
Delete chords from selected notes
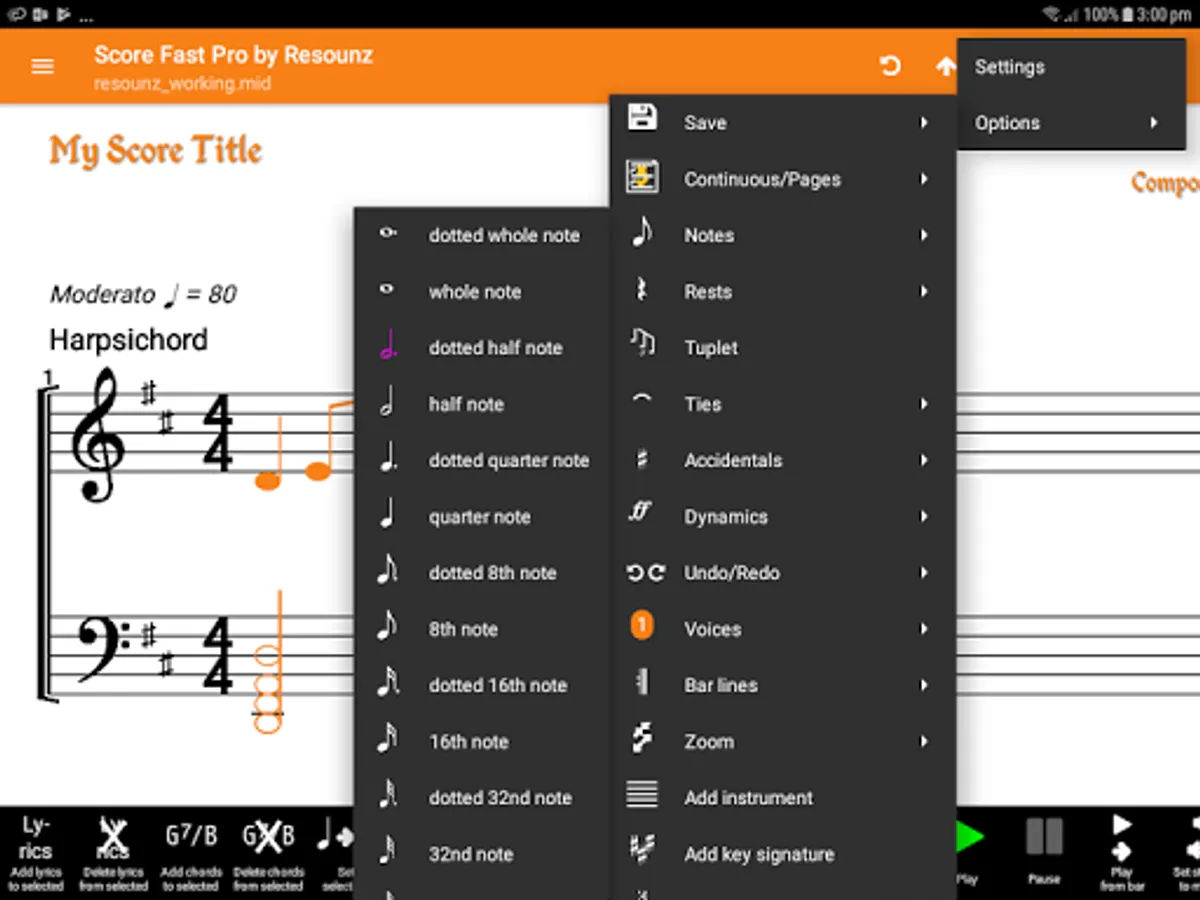(x=268, y=853)
